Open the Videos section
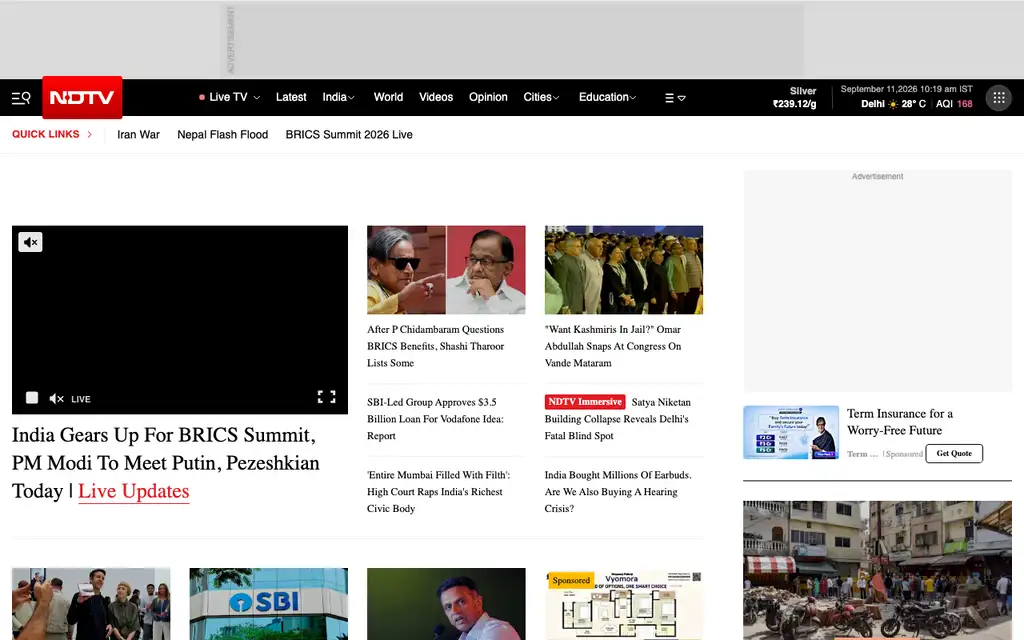The image size is (1024, 640). point(436,97)
